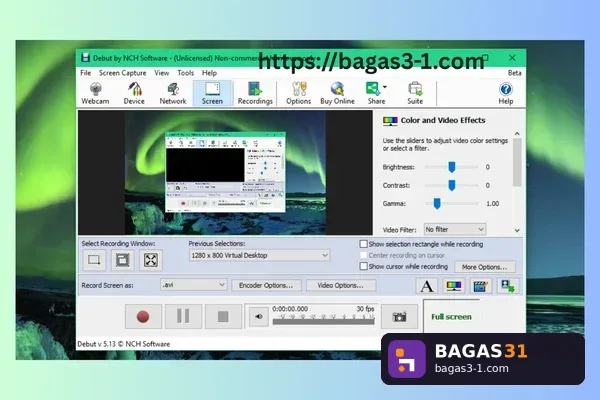Open the Share dropdown arrow
This screenshot has height=400, width=600.
385,87
